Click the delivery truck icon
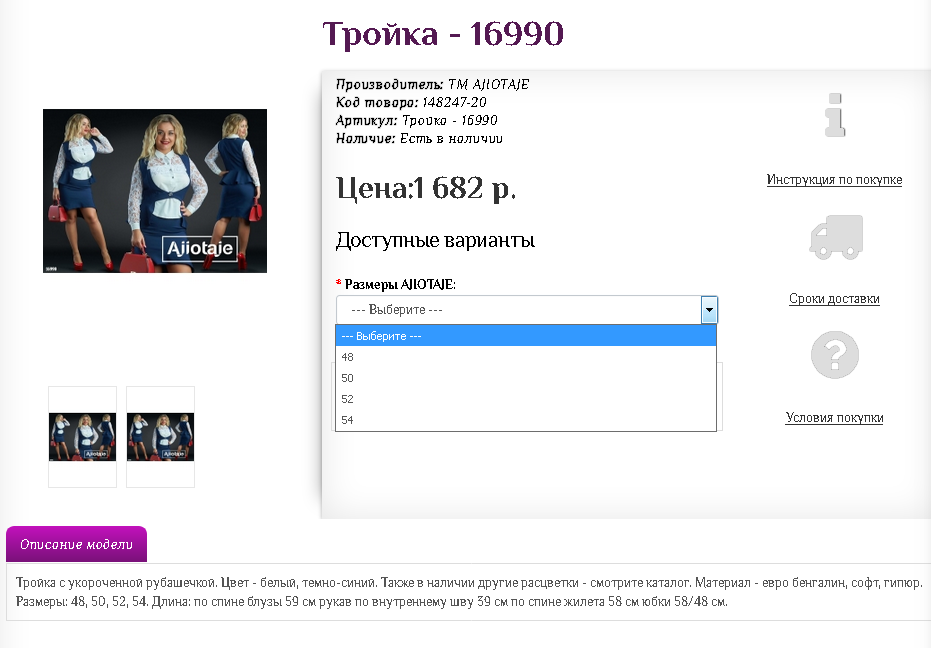931x648 pixels. pos(836,237)
